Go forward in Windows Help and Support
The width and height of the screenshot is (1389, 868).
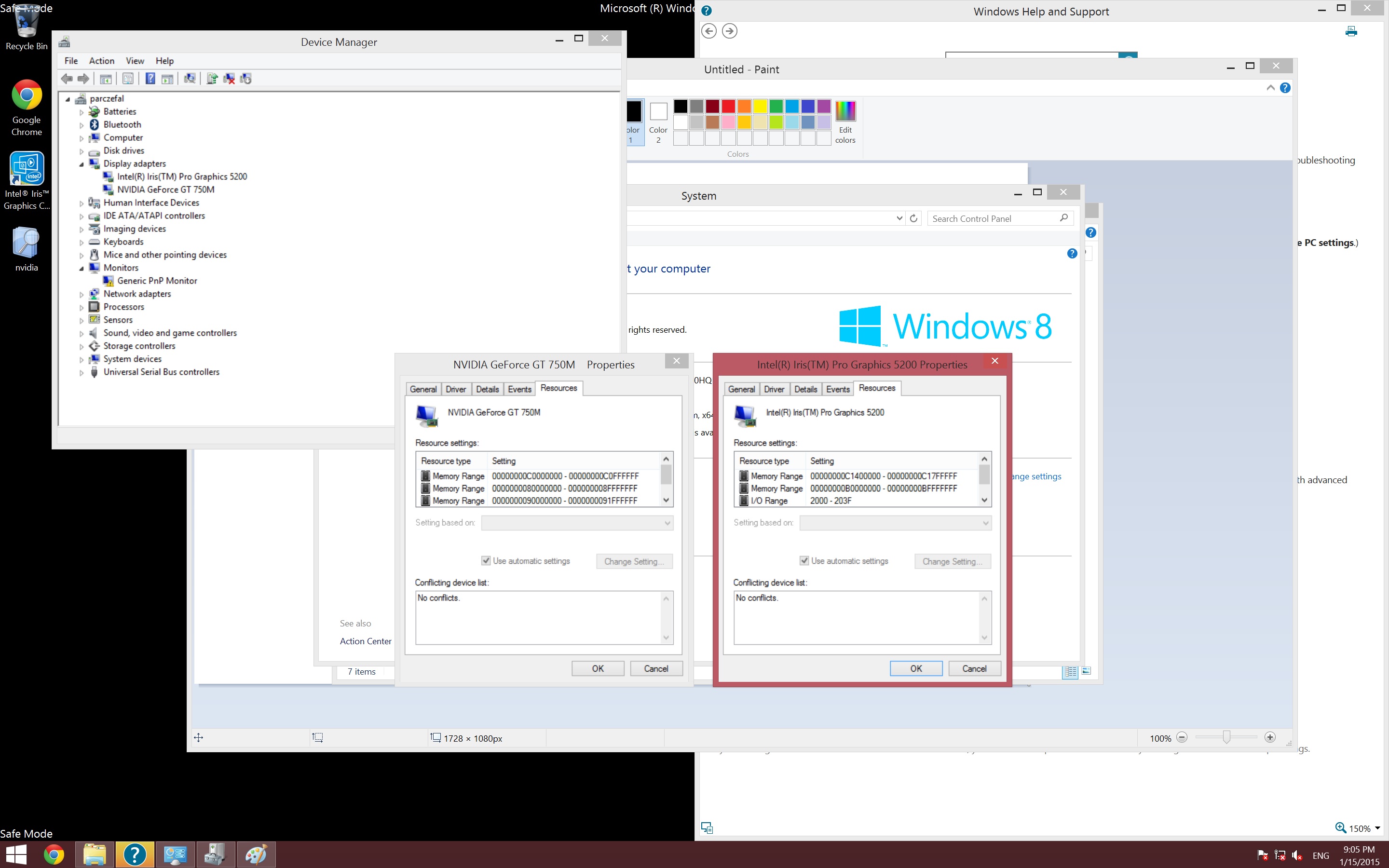pos(730,31)
